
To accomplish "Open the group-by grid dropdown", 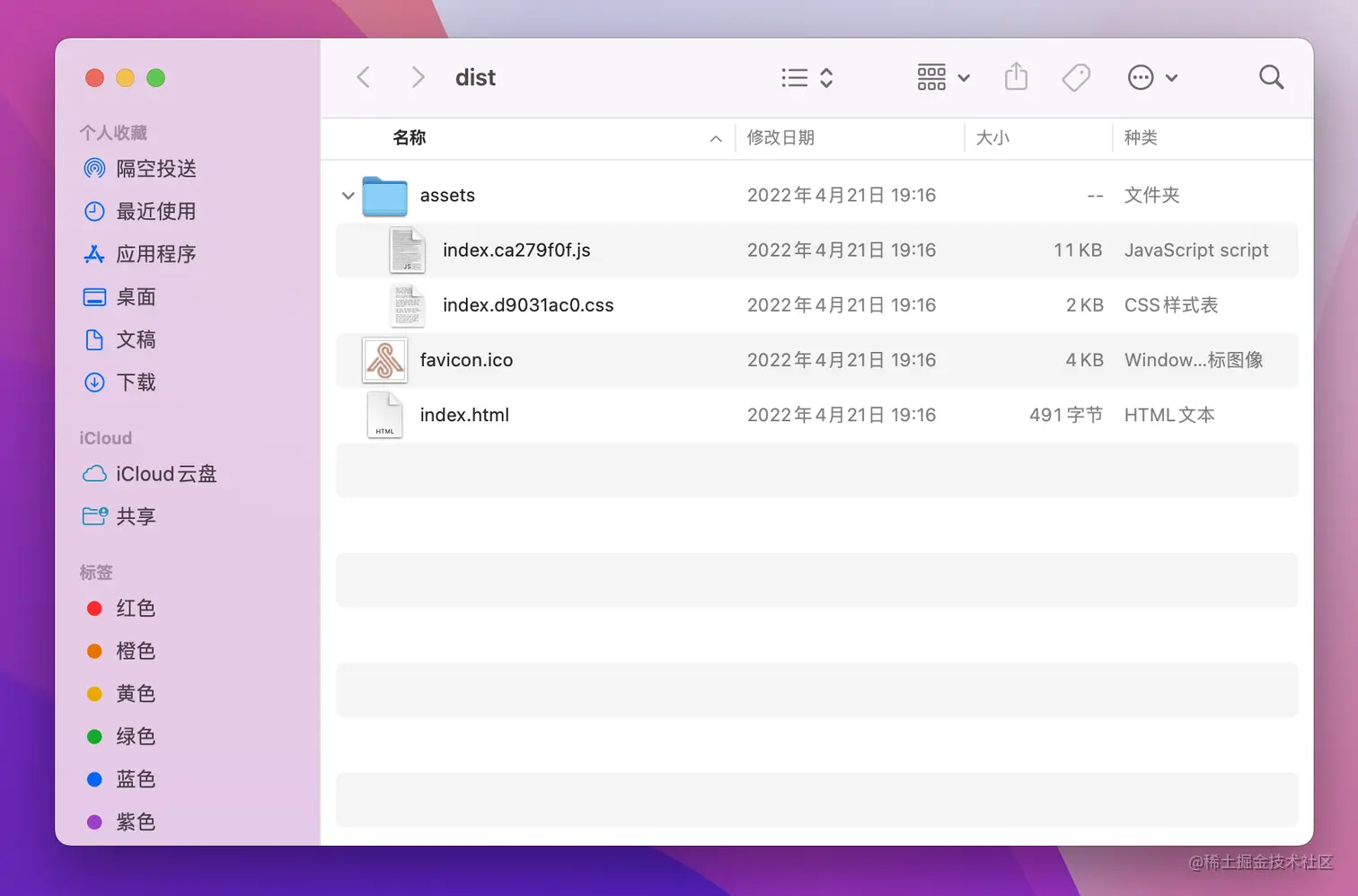I will [x=943, y=77].
